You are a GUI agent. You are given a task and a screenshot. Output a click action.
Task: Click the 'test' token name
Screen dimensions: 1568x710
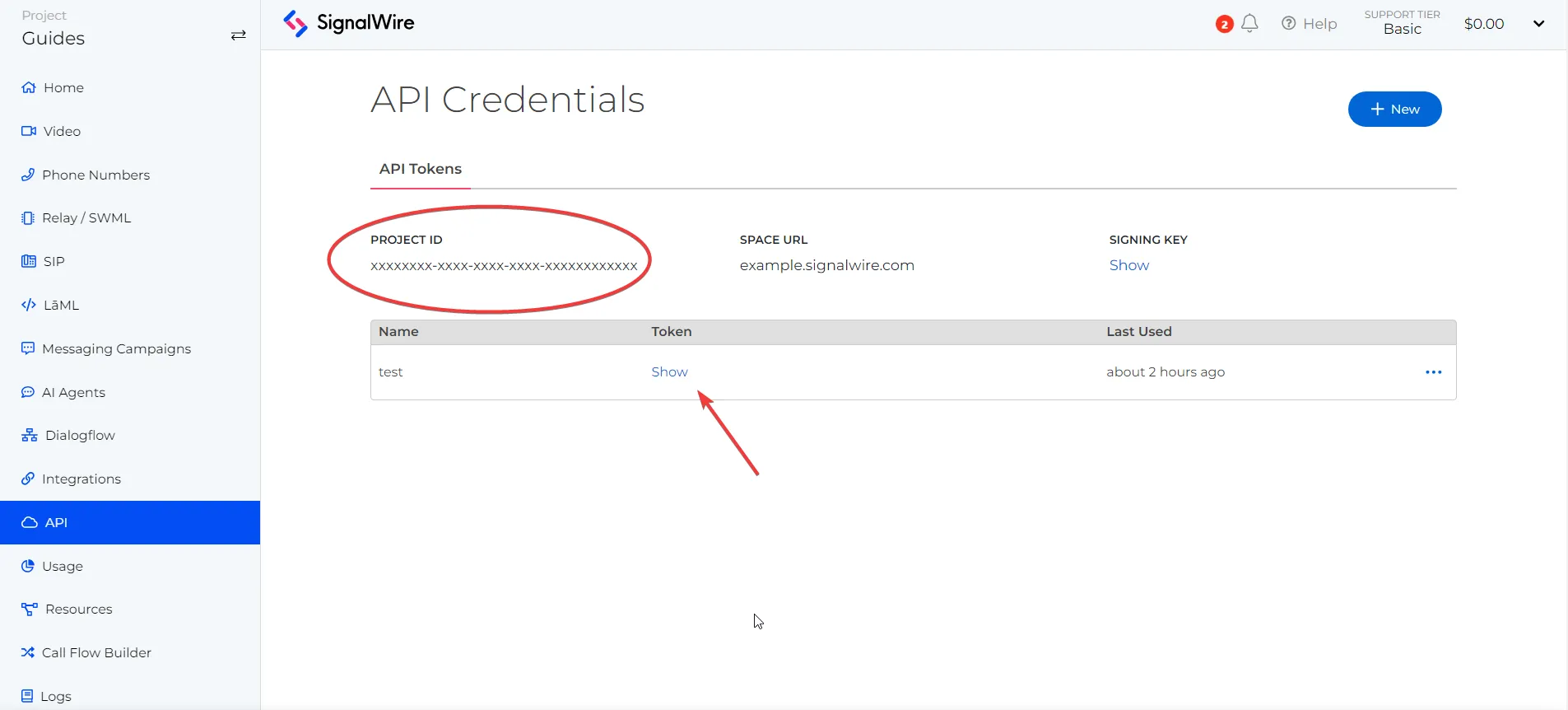pos(391,372)
